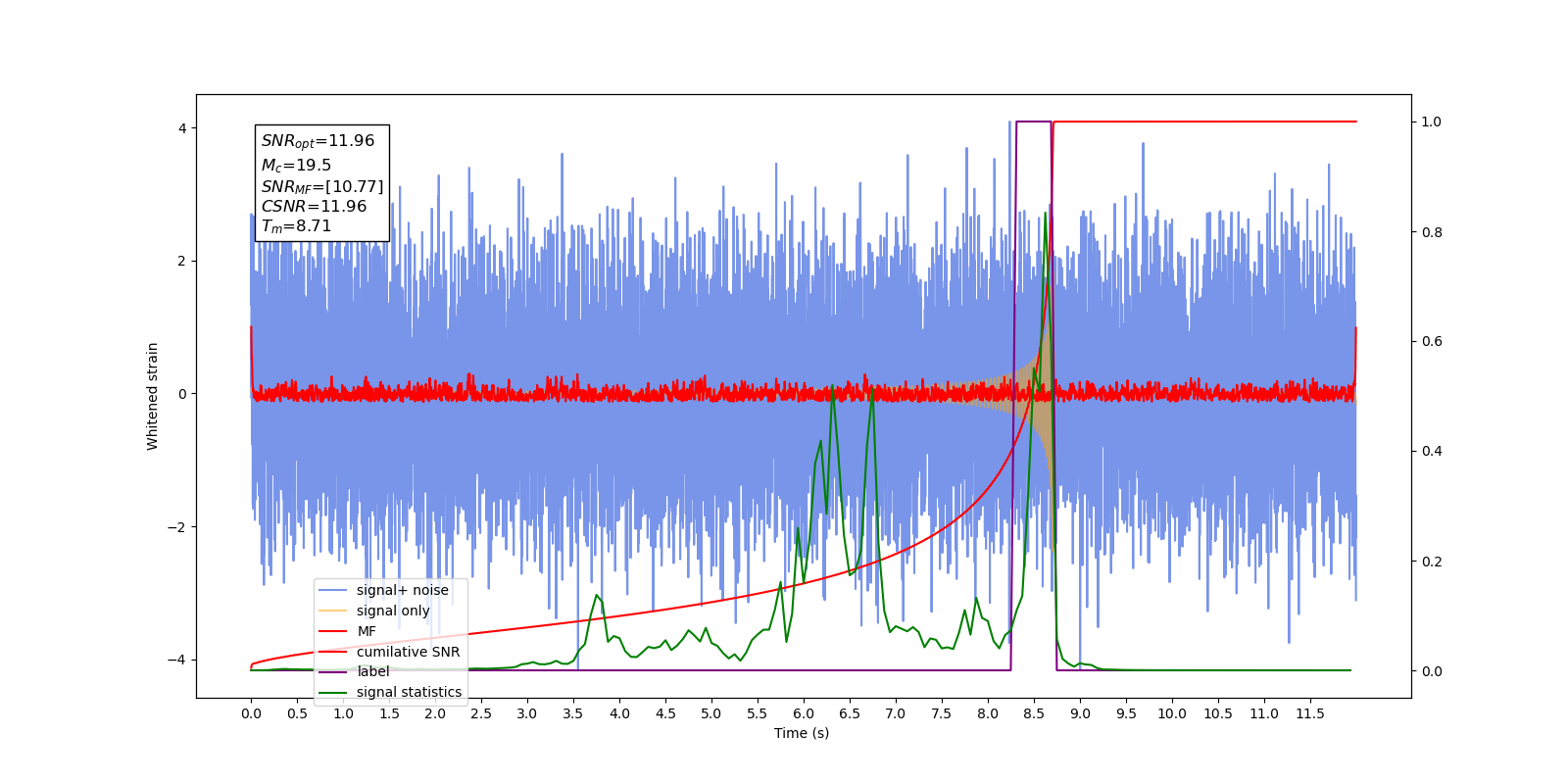Click the x-axis tick label 3.5
The height and width of the screenshot is (784, 1568).
tap(573, 713)
